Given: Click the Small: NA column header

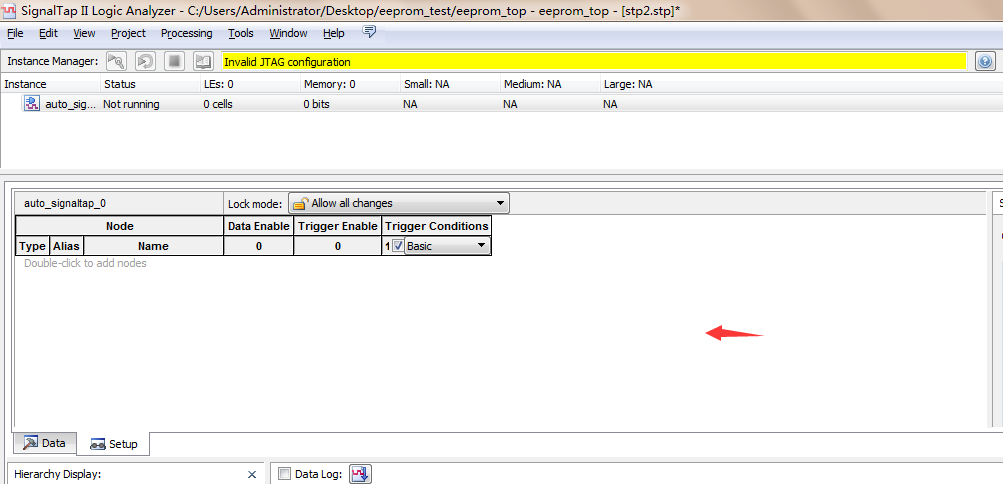Looking at the screenshot, I should click(450, 84).
